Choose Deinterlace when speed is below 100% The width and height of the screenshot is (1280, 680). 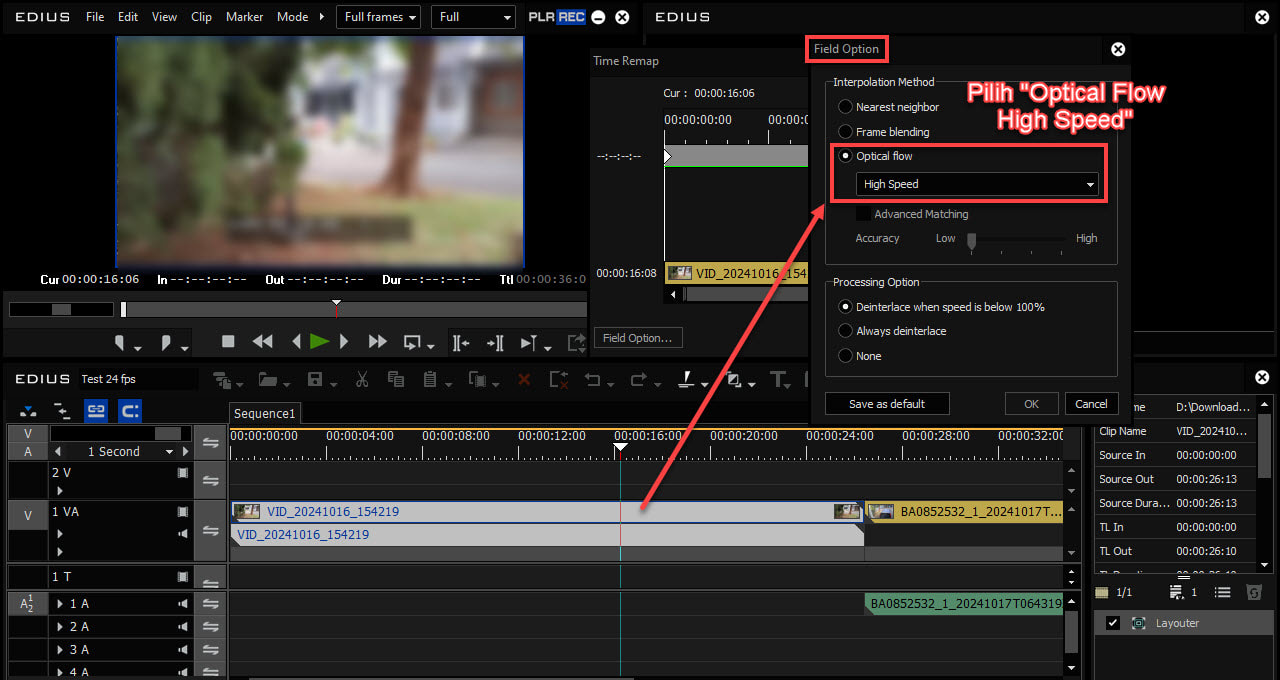click(846, 307)
